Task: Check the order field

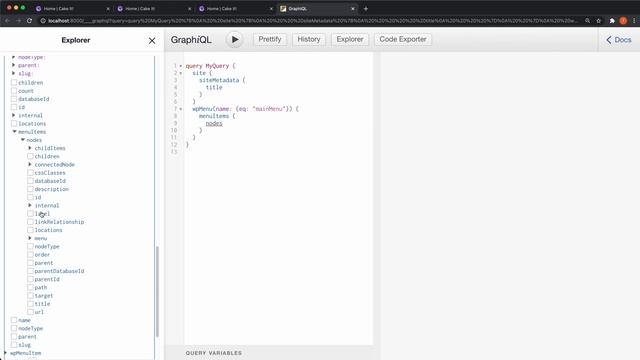Action: tap(30, 255)
